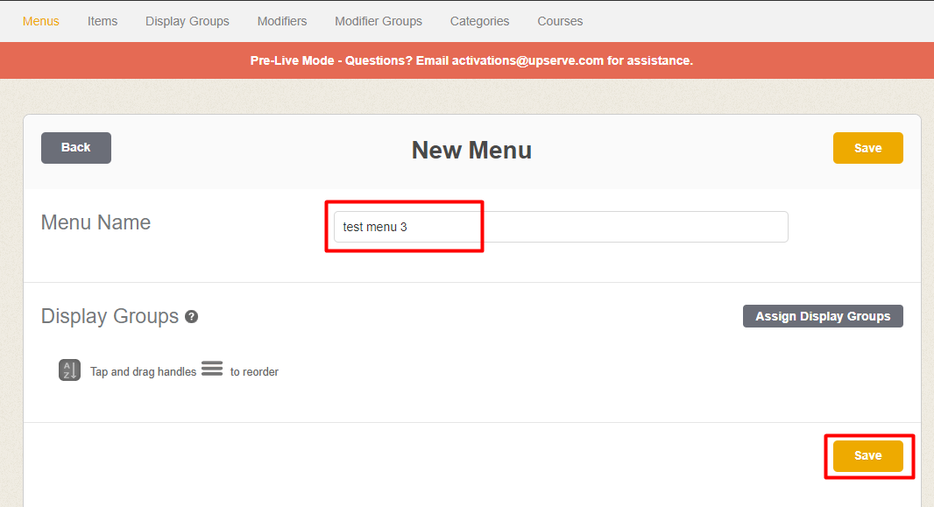This screenshot has width=934, height=507.
Task: Click the 'Tap and drag handles' hint text
Action: [143, 372]
